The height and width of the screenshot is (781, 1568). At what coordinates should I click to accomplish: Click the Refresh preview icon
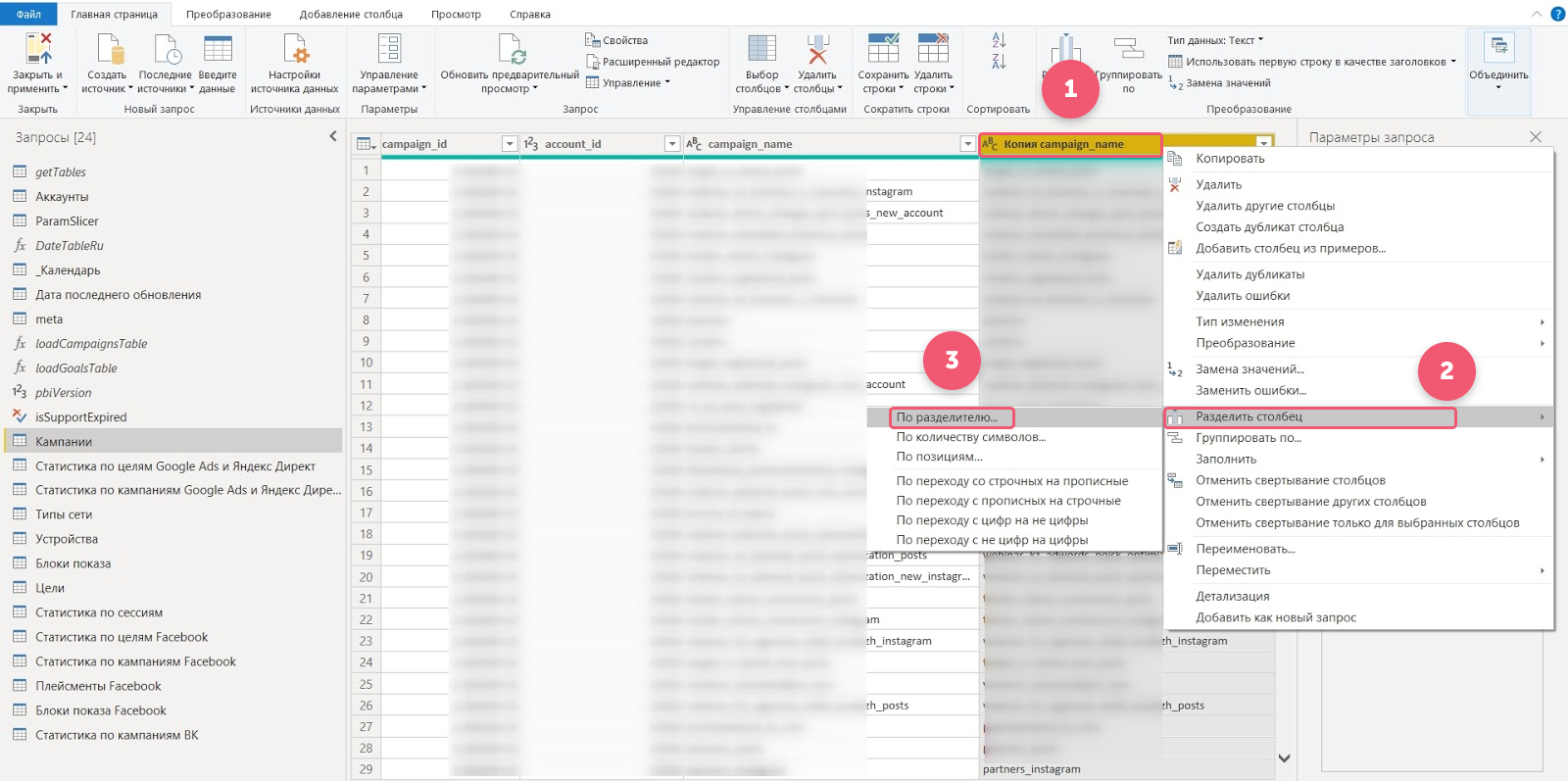tap(511, 51)
